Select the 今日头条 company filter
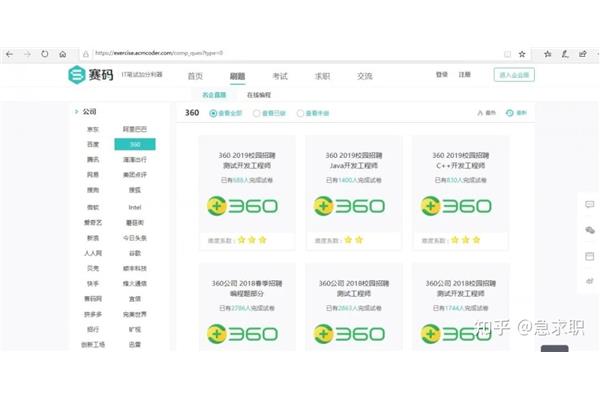Viewport: 600px width, 400px height. click(x=135, y=238)
